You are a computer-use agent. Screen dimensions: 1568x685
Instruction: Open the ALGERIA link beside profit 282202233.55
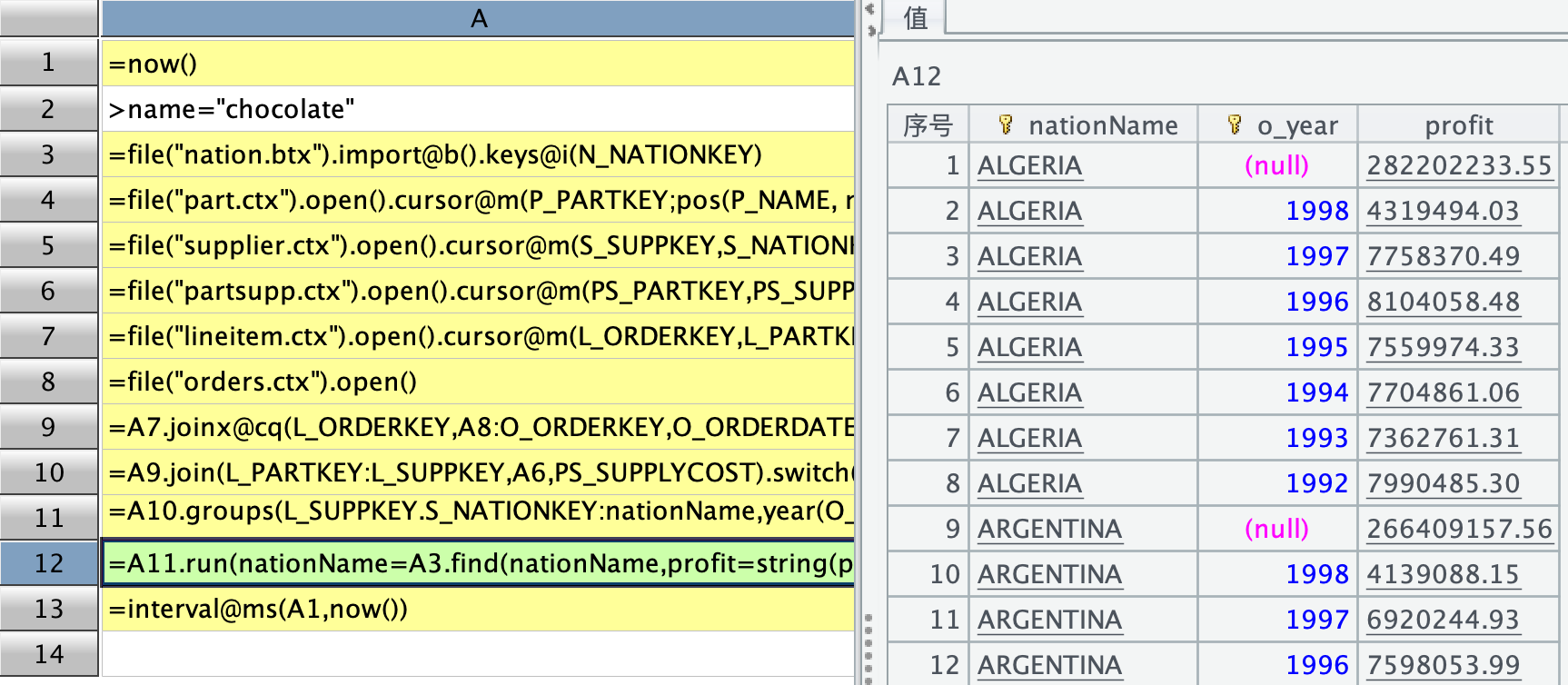1029,165
